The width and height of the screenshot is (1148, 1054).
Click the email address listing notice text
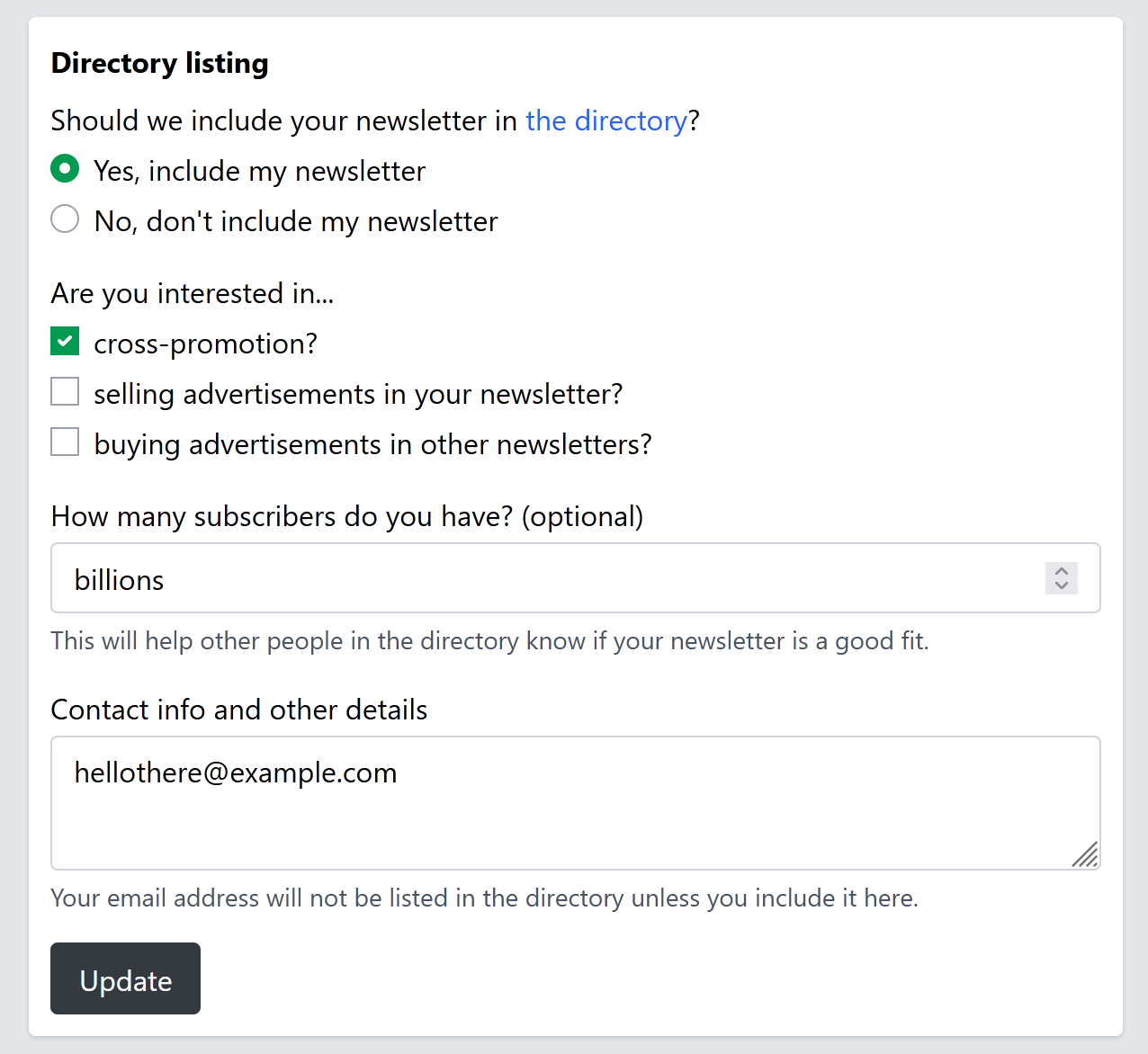[x=485, y=898]
